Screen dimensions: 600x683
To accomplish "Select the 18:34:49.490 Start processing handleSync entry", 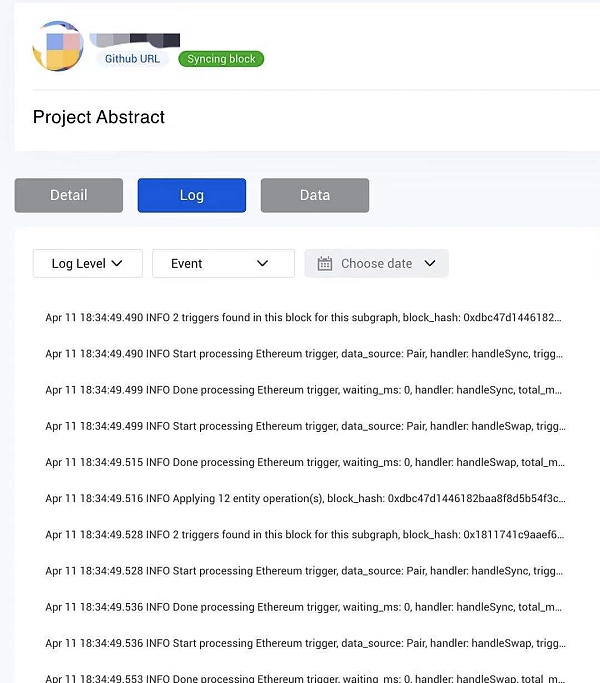I will pos(303,354).
